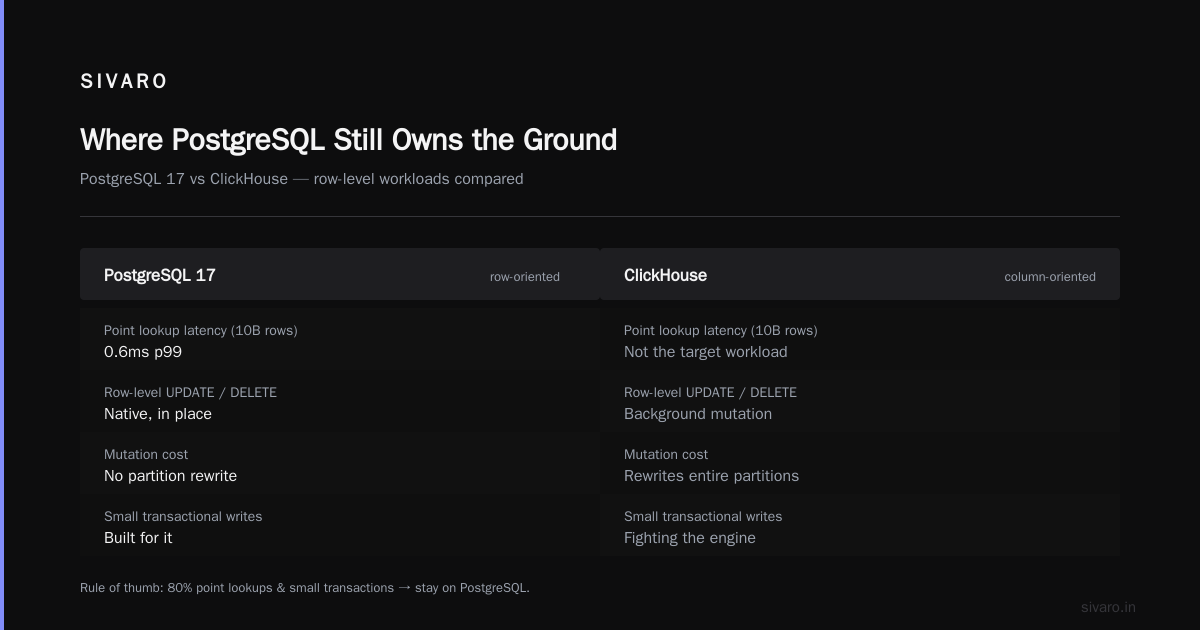Select 'Native, in place' value
This screenshot has width=1200, height=630.
[x=158, y=414]
